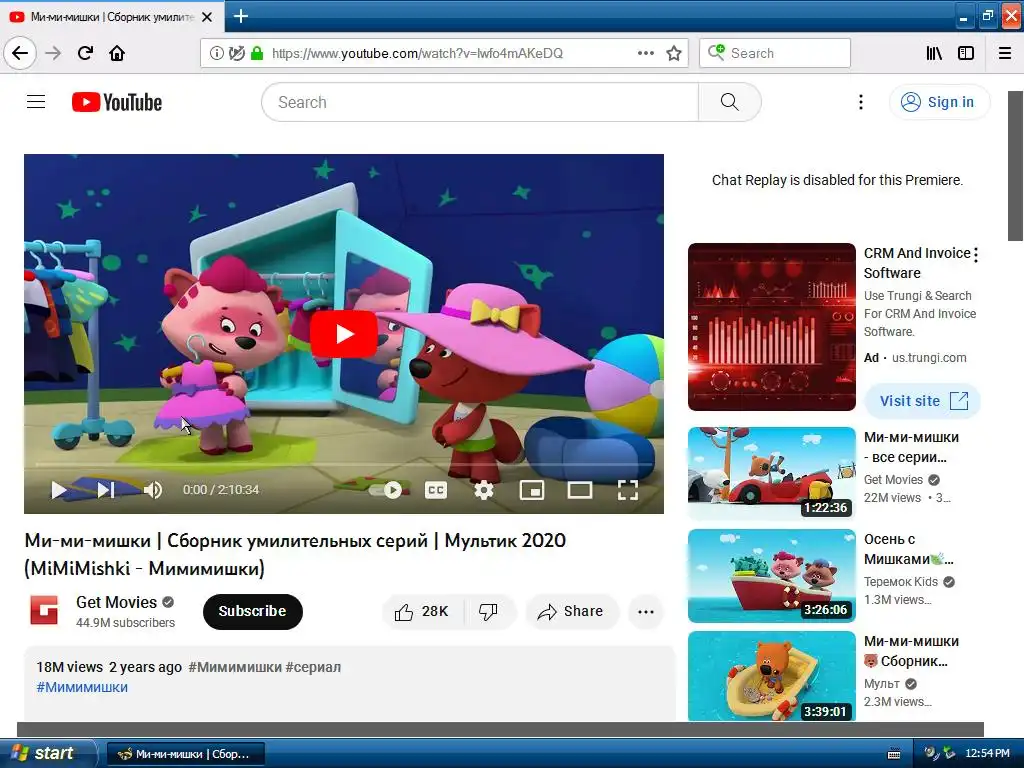The width and height of the screenshot is (1024, 768).
Task: Open the CRM And Invoice Software ad thumbnail
Action: click(771, 327)
